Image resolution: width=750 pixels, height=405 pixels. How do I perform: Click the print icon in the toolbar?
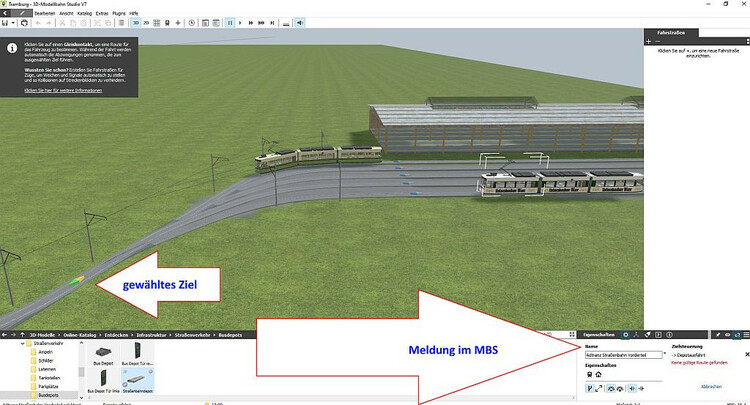point(24,23)
